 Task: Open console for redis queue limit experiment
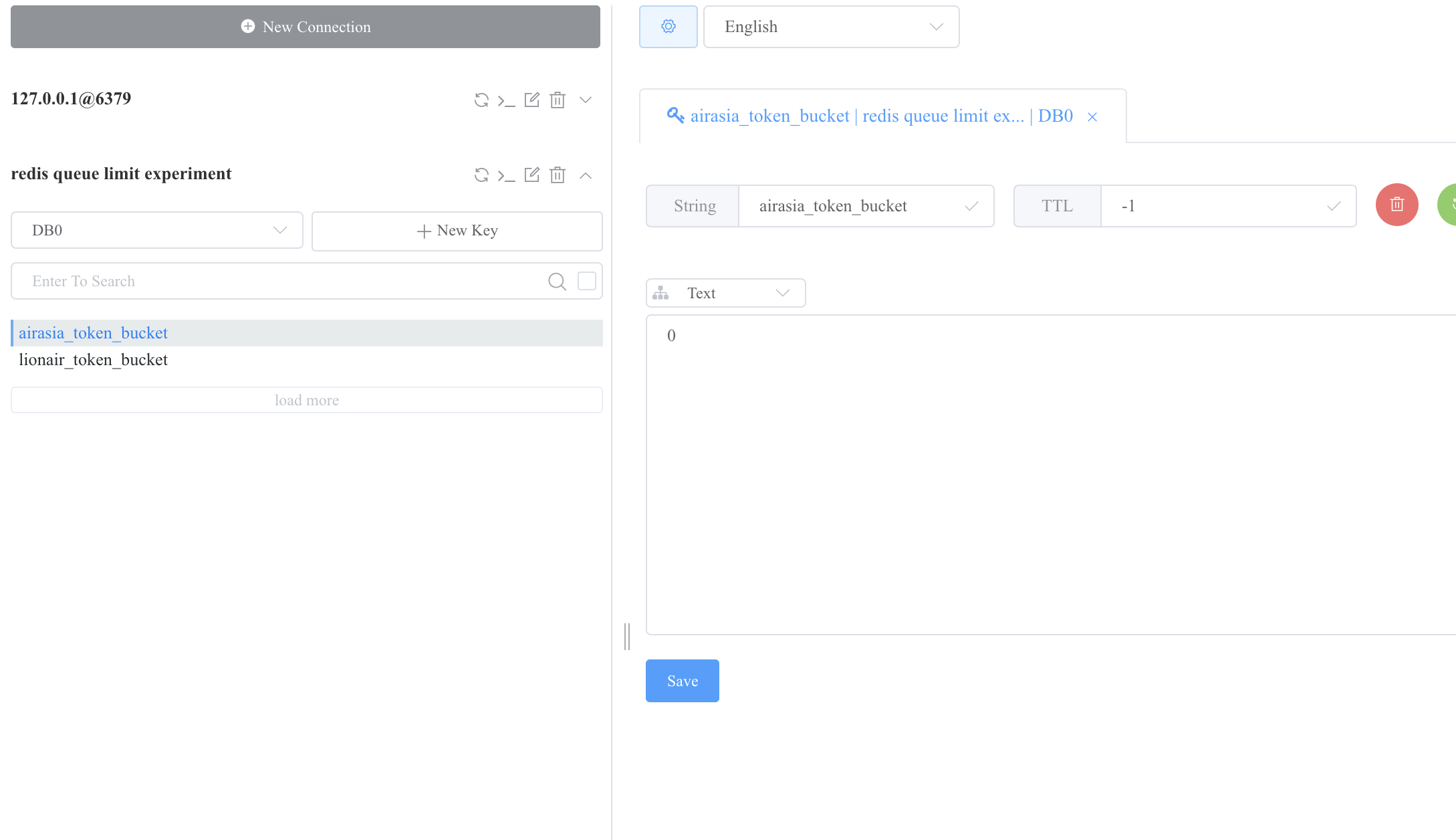coord(506,175)
